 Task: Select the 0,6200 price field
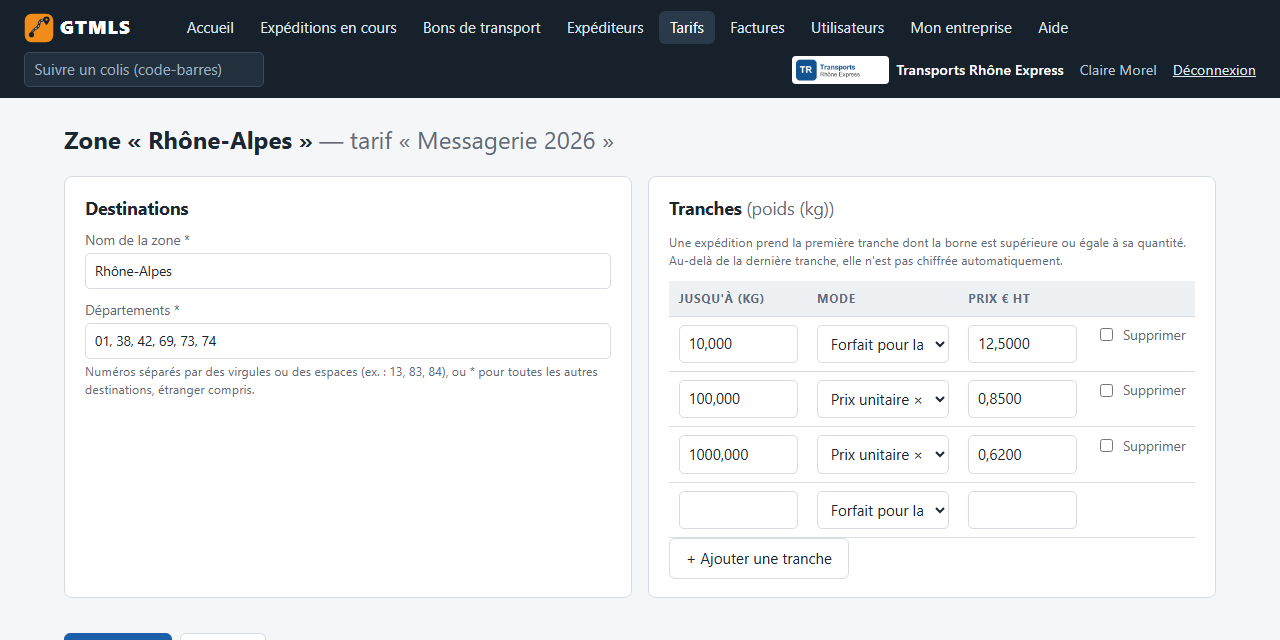pyautogui.click(x=1022, y=454)
